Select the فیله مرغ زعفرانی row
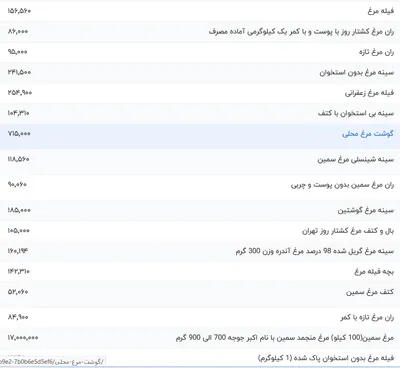Screen dimensions: 400x368 200,93
